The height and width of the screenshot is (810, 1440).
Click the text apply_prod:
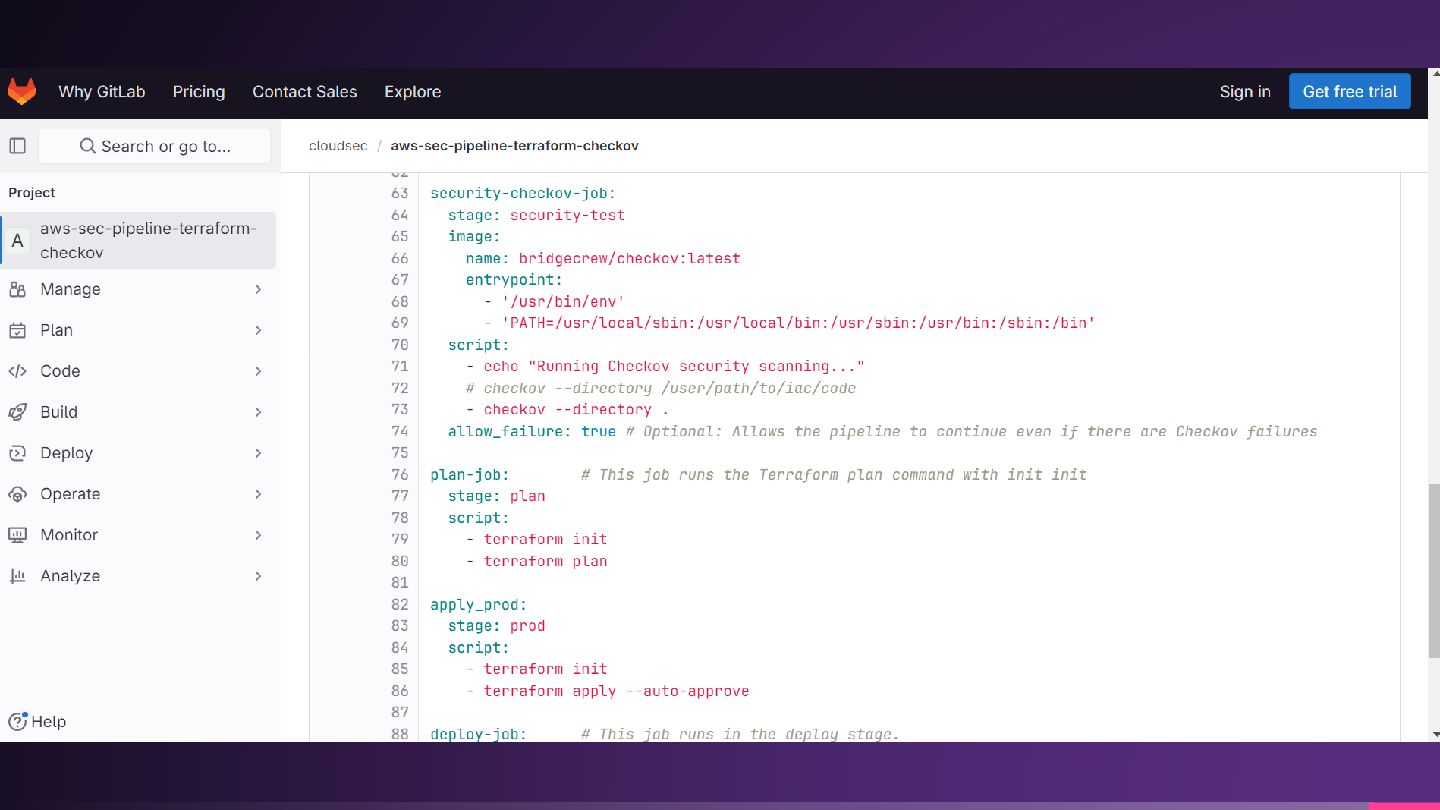tap(478, 604)
